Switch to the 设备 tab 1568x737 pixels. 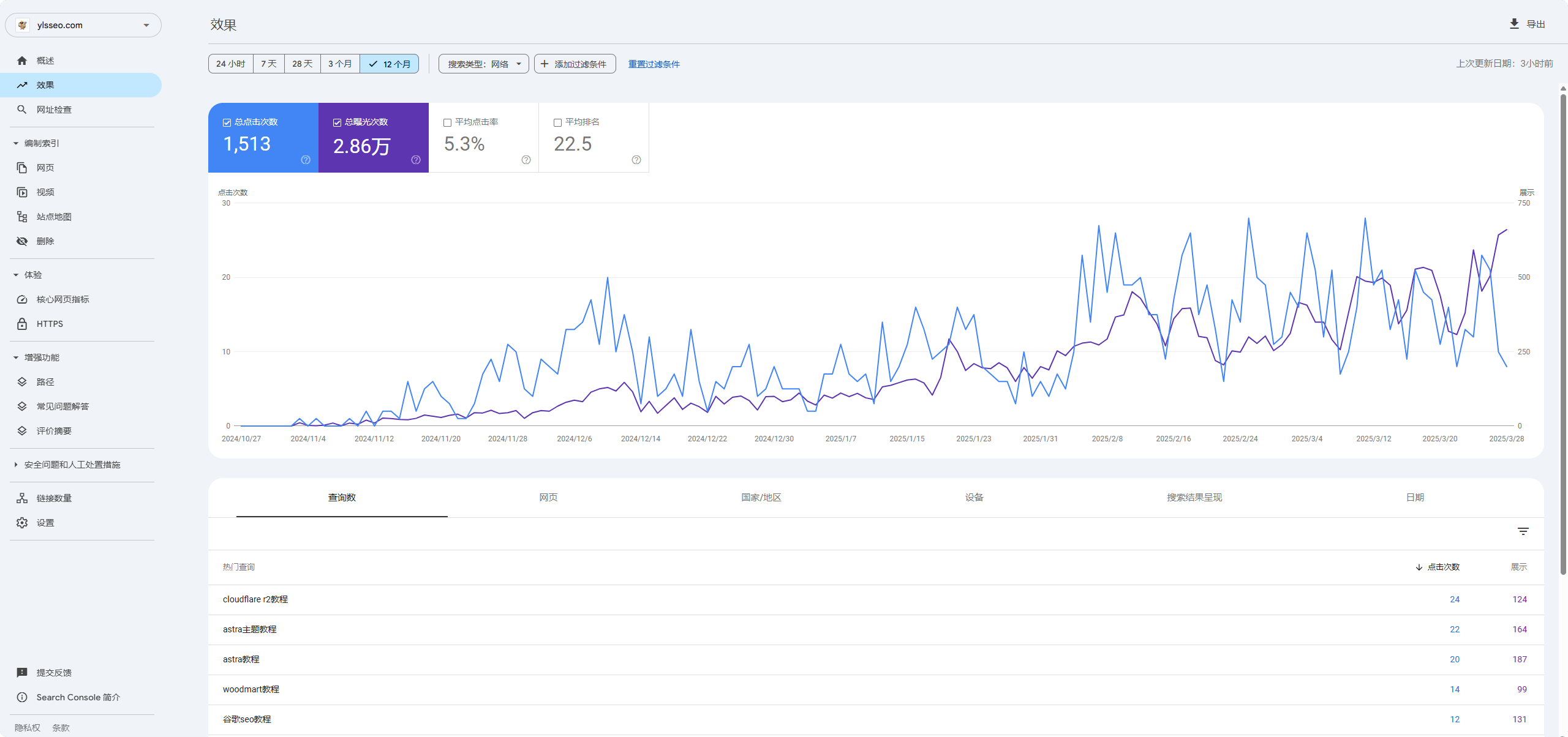[974, 498]
